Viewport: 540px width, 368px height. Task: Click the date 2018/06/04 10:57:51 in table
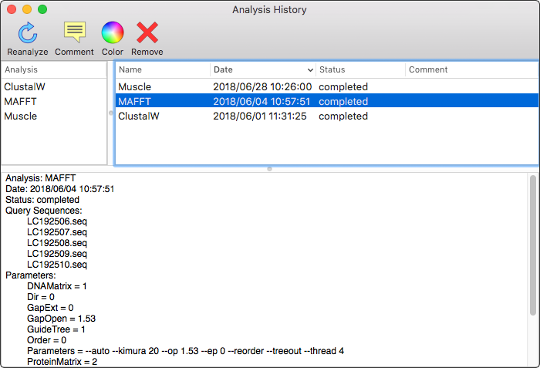click(x=262, y=102)
